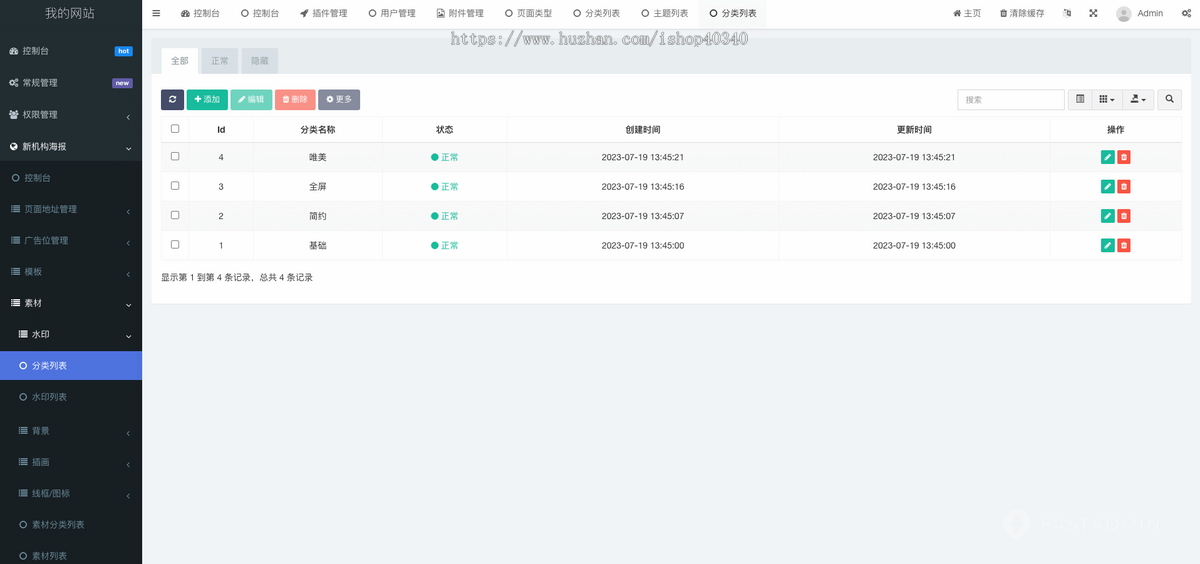Click 正常 status in the 唯美 row

pos(445,157)
